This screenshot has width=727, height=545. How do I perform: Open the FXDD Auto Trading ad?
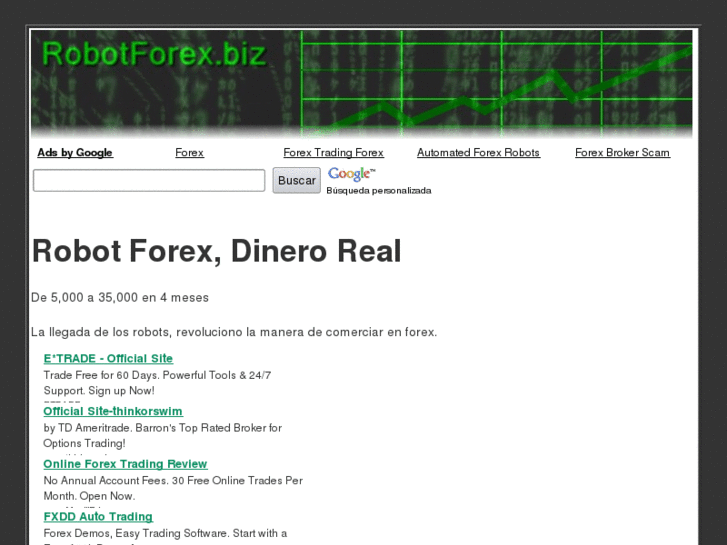pyautogui.click(x=98, y=517)
